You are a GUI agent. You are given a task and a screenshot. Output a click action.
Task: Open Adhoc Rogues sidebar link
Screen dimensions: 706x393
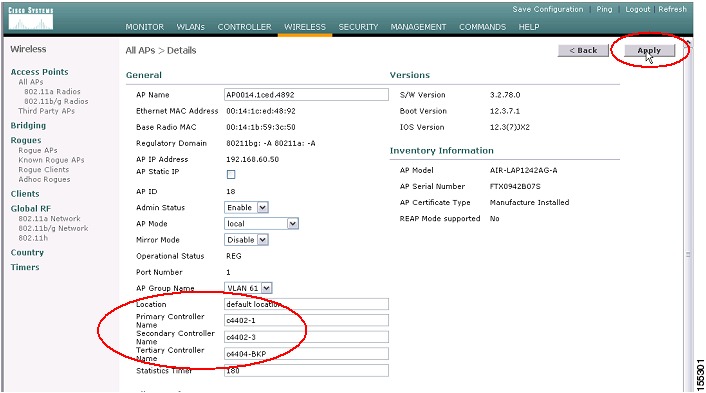[44, 179]
